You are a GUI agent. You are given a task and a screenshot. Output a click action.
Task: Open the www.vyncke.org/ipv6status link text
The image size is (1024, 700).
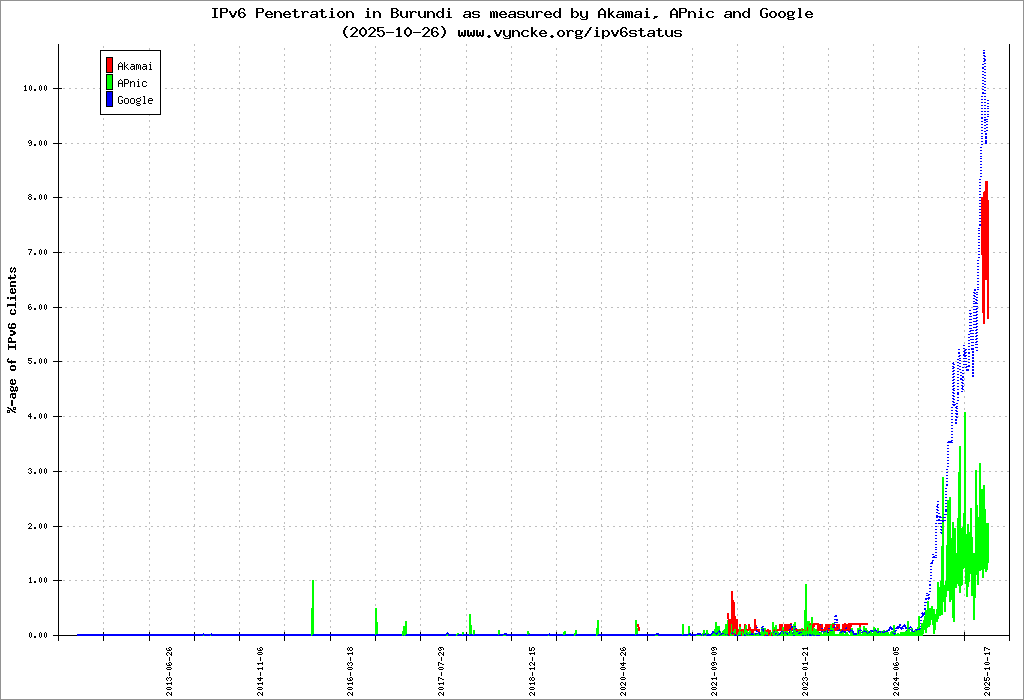point(570,32)
